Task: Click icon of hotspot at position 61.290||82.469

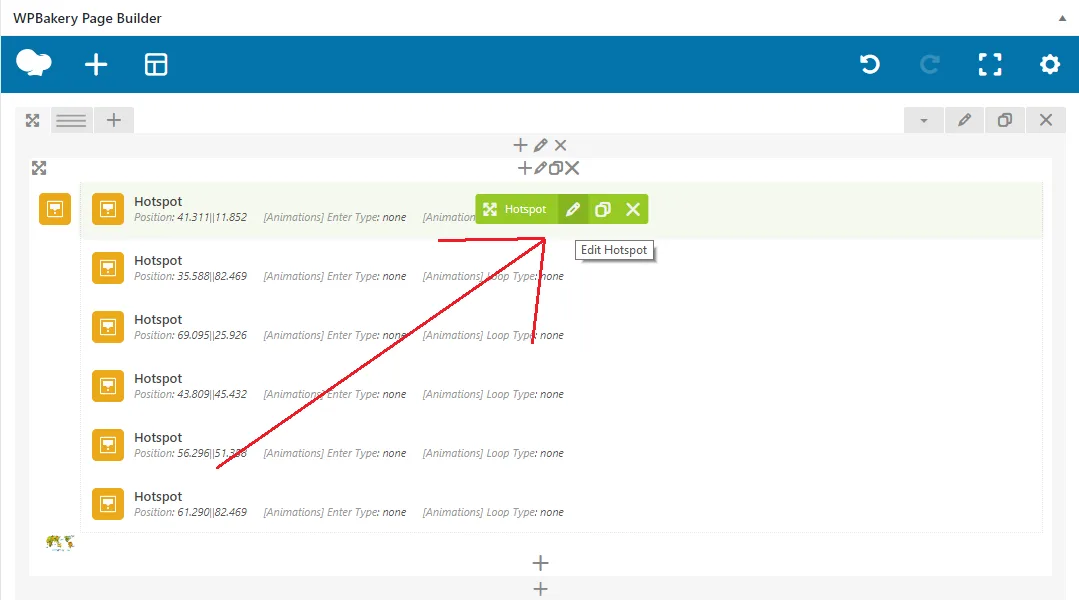Action: pos(108,504)
